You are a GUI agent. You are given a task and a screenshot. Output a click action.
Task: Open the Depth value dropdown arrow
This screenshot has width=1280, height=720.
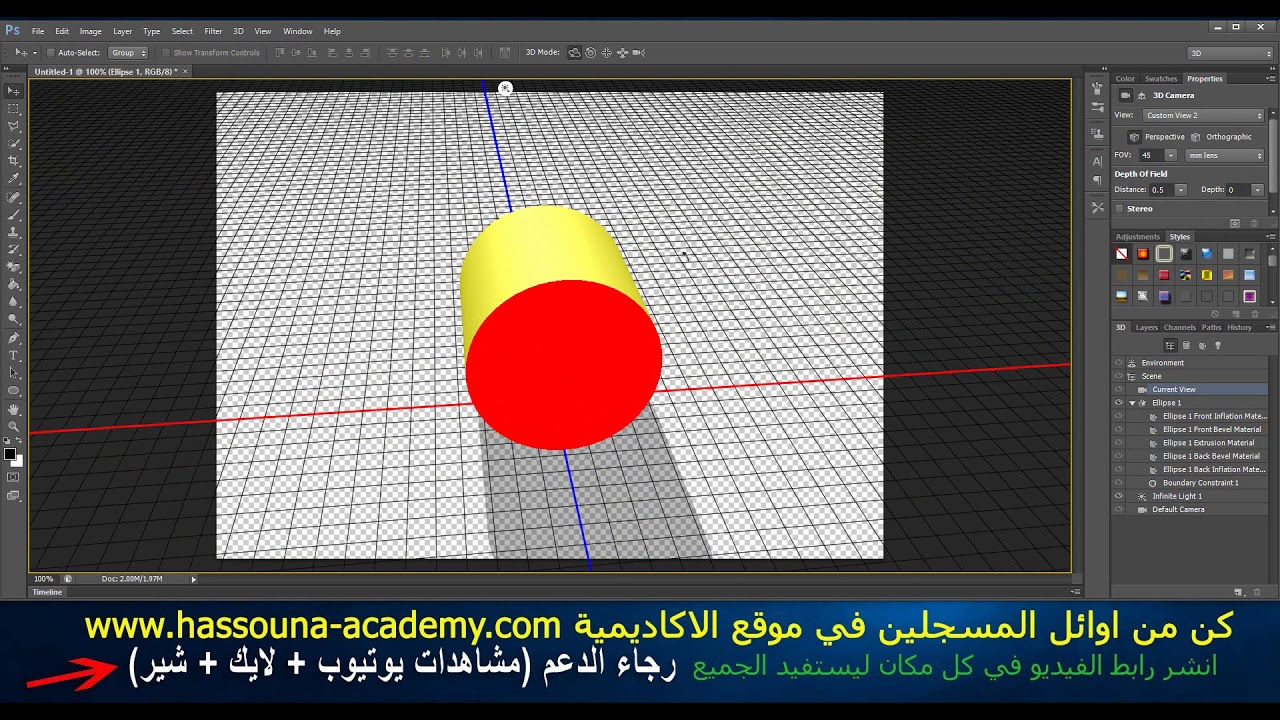[1258, 190]
